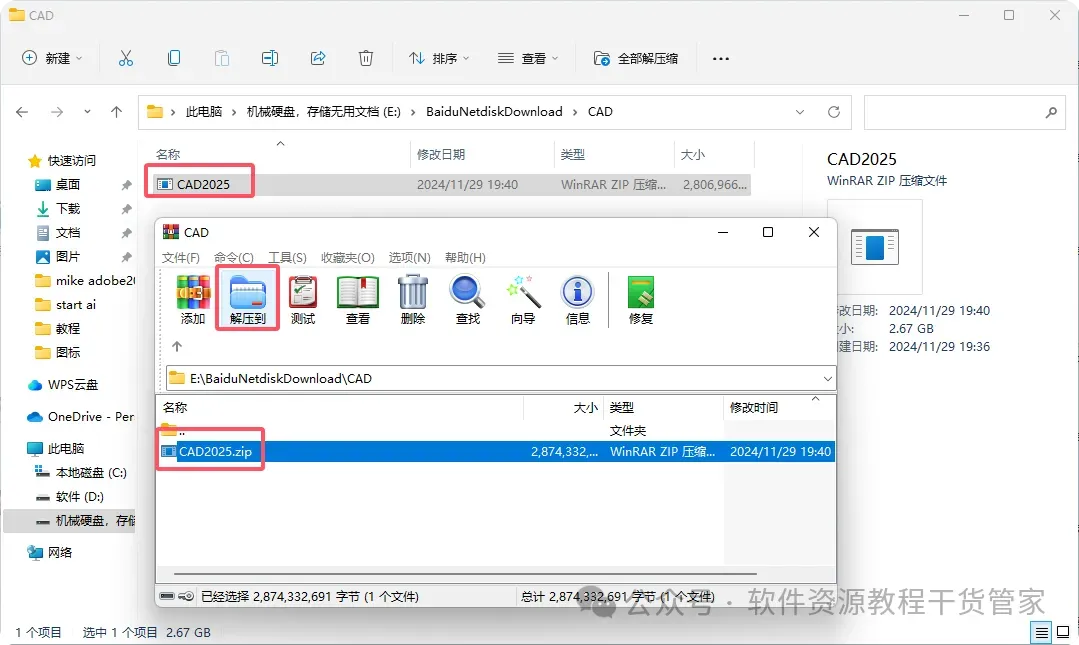Select 桌面 in quick access
Screen dimensions: 1079x645
coord(67,184)
